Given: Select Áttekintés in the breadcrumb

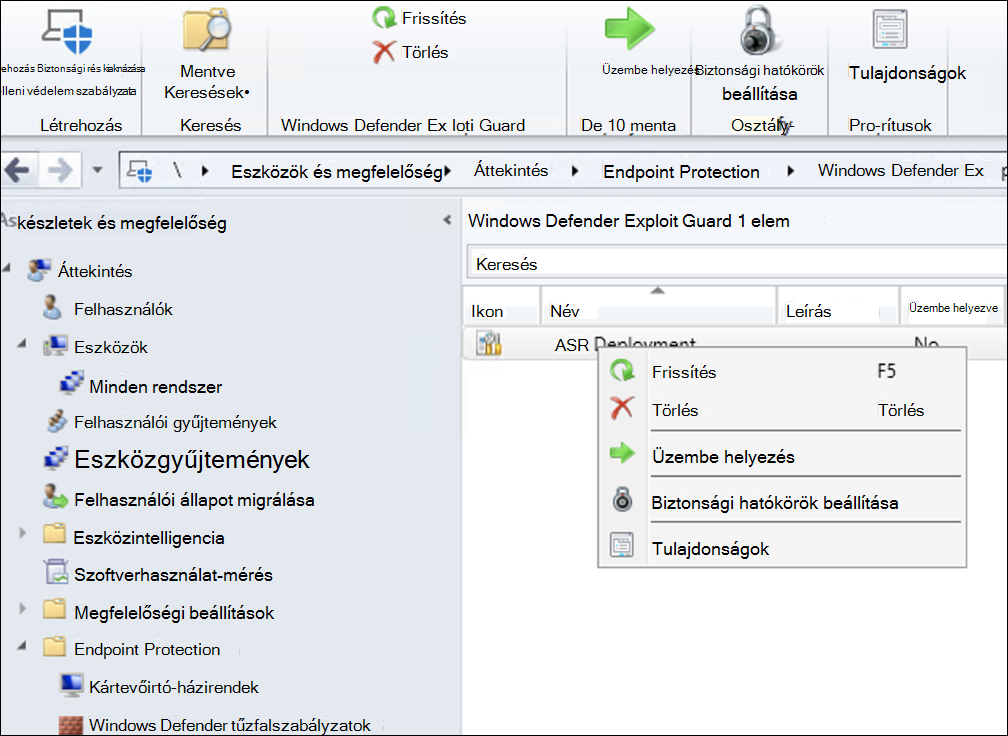Looking at the screenshot, I should [x=511, y=170].
